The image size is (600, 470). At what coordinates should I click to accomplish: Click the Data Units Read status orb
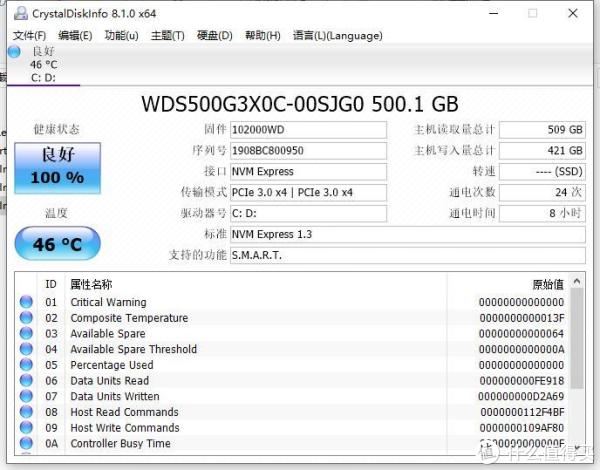26,380
